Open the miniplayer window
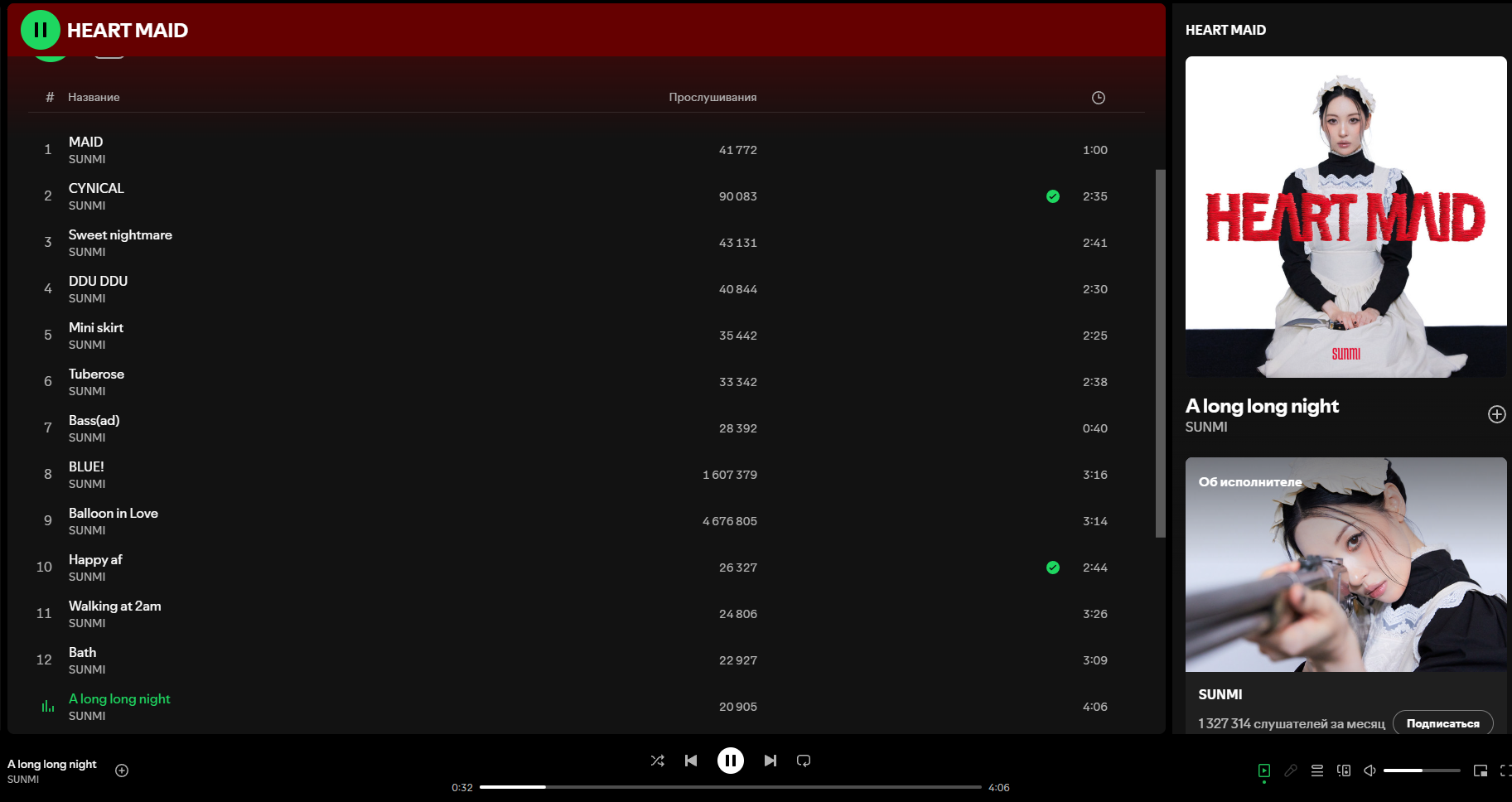The width and height of the screenshot is (1512, 802). click(1480, 771)
